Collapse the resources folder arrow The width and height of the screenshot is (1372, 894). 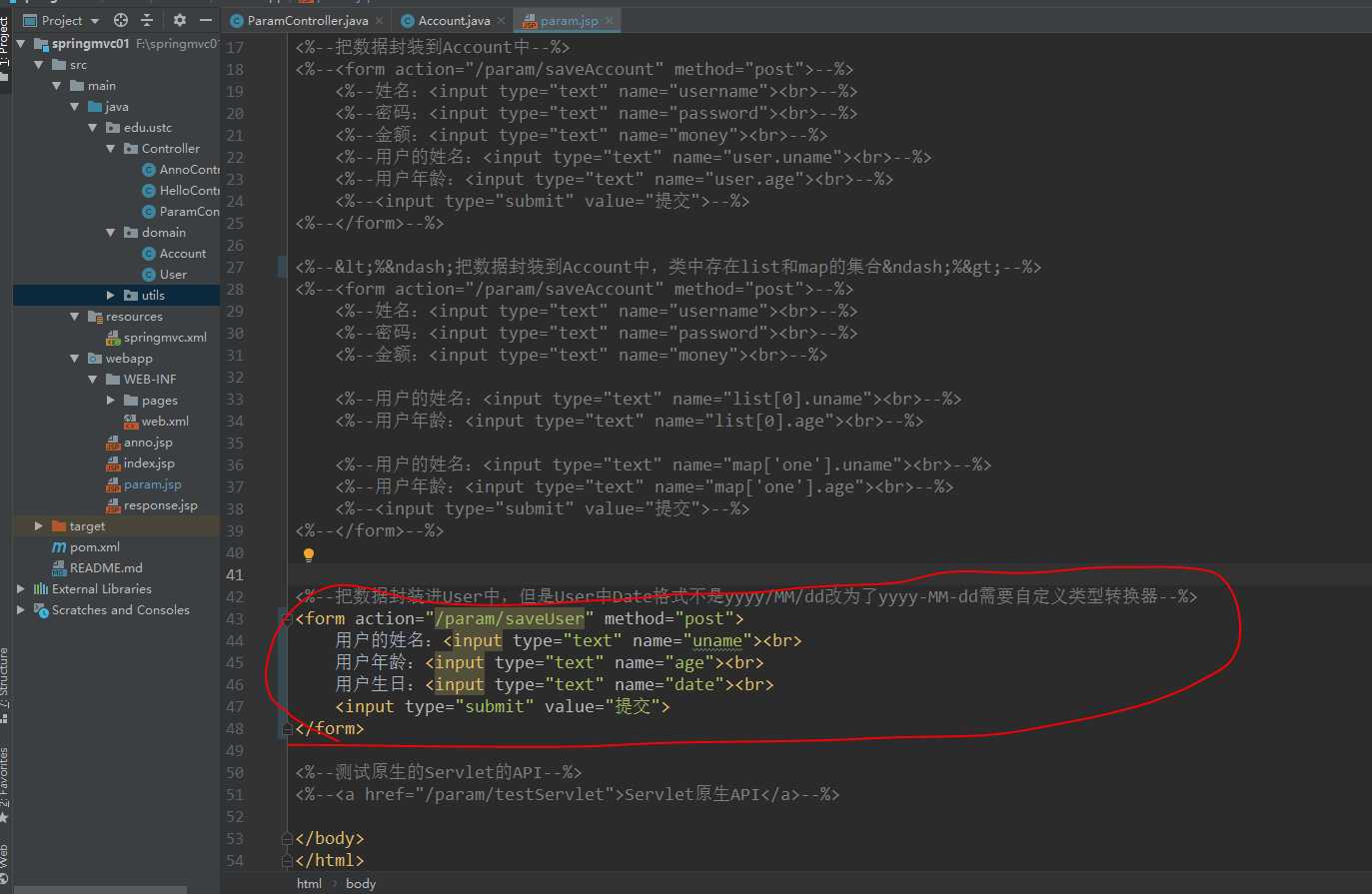[x=75, y=317]
